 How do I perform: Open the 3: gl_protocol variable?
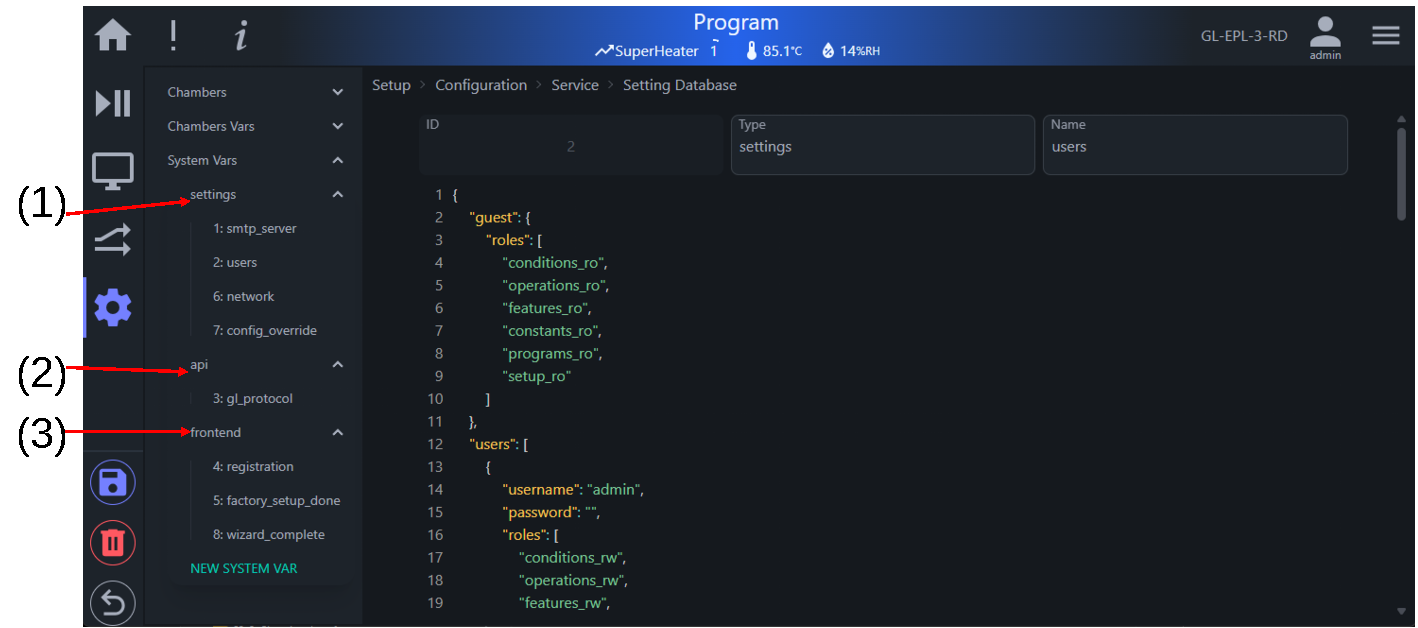[x=253, y=398]
